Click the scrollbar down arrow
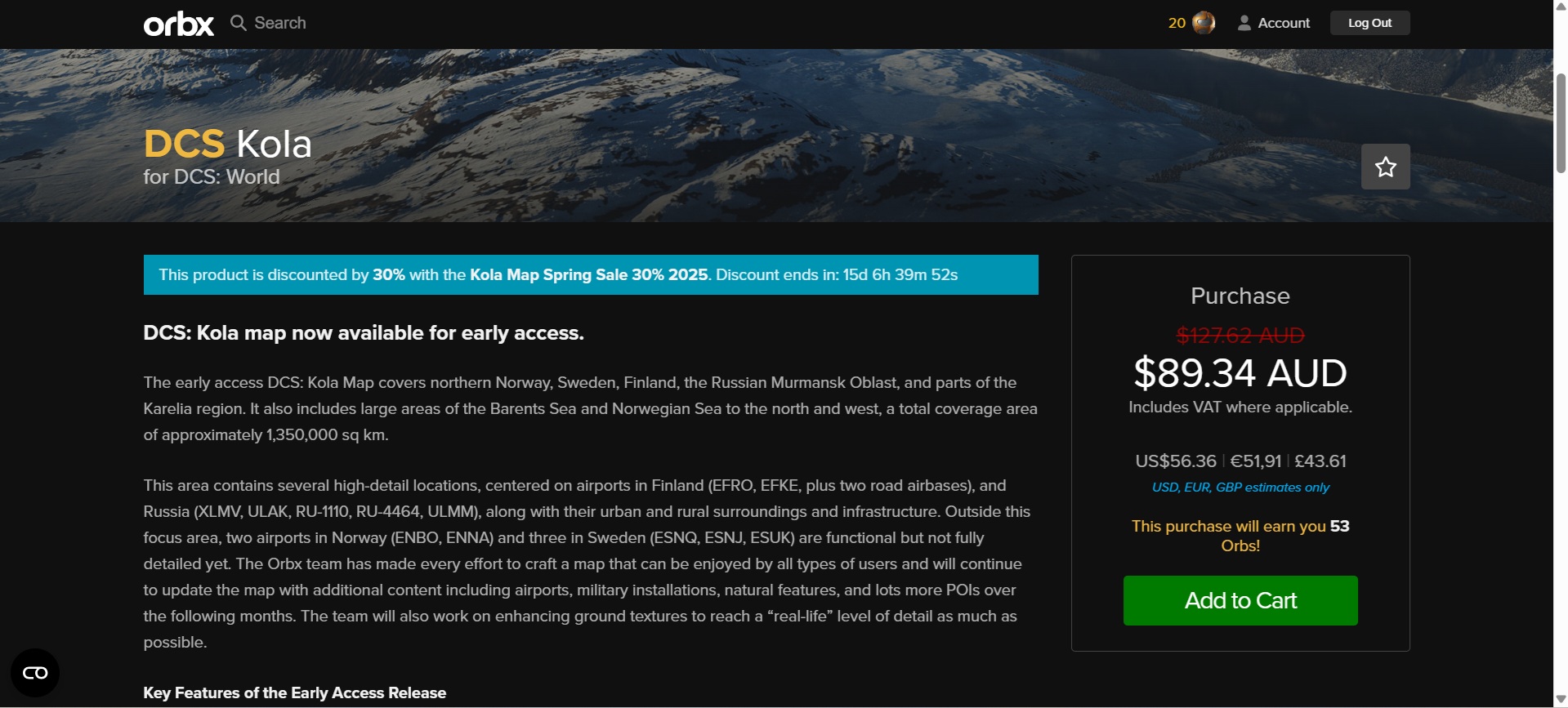1568x708 pixels. (1561, 700)
